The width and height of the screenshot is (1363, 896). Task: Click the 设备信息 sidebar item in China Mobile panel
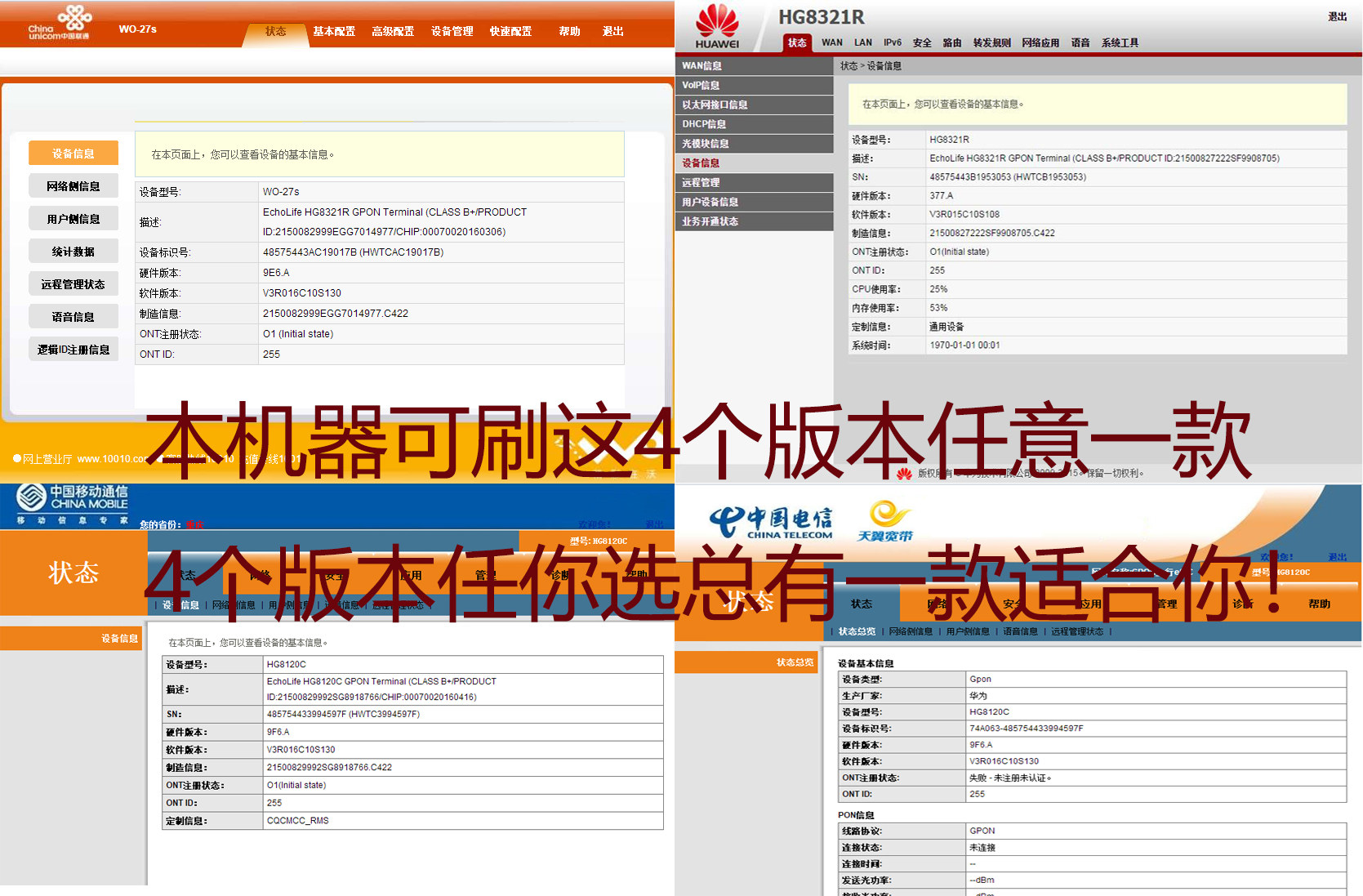[x=71, y=639]
